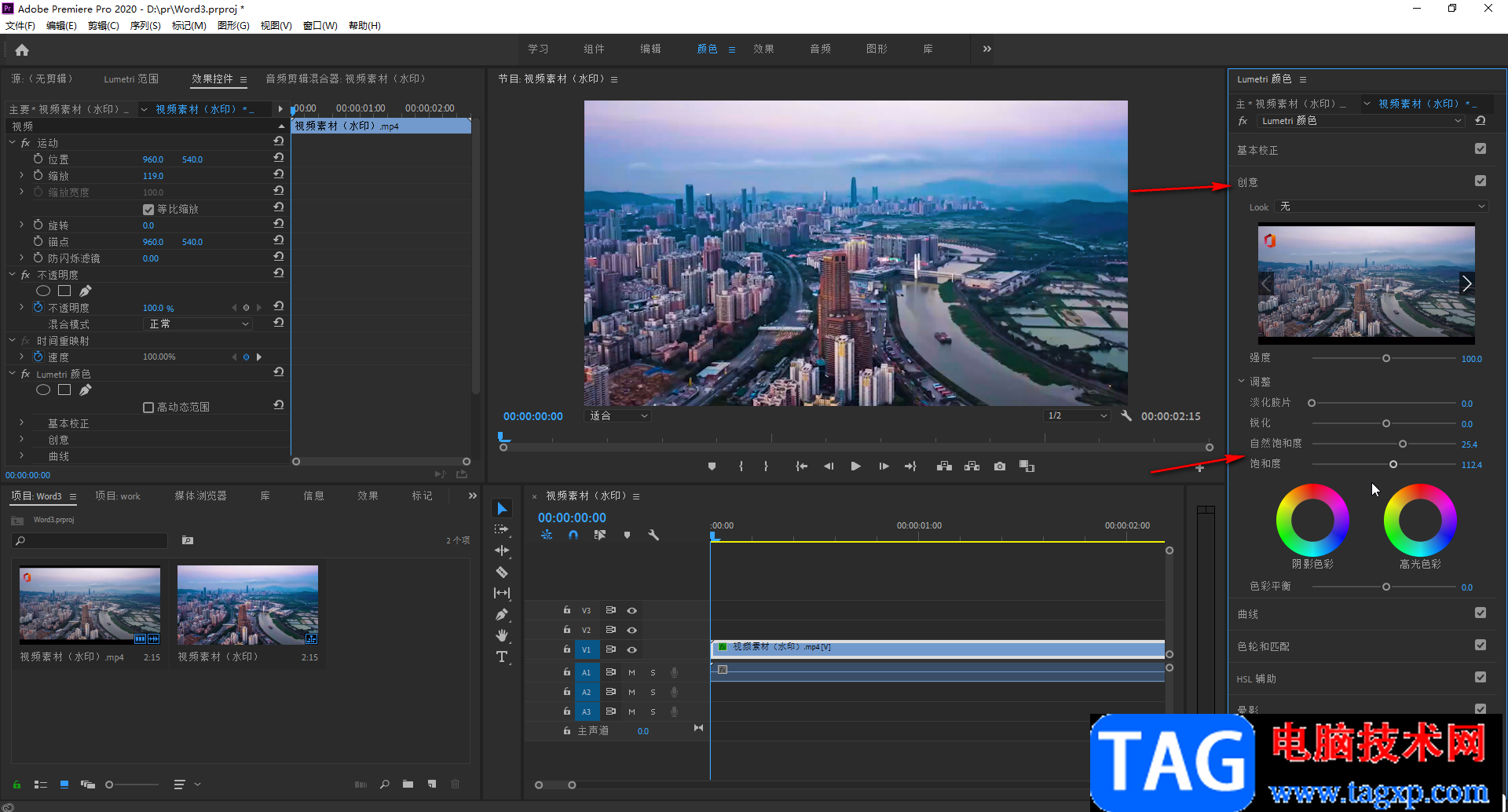Viewport: 1508px width, 812px height.
Task: Switch to the 效果 workspace tab
Action: pos(763,49)
